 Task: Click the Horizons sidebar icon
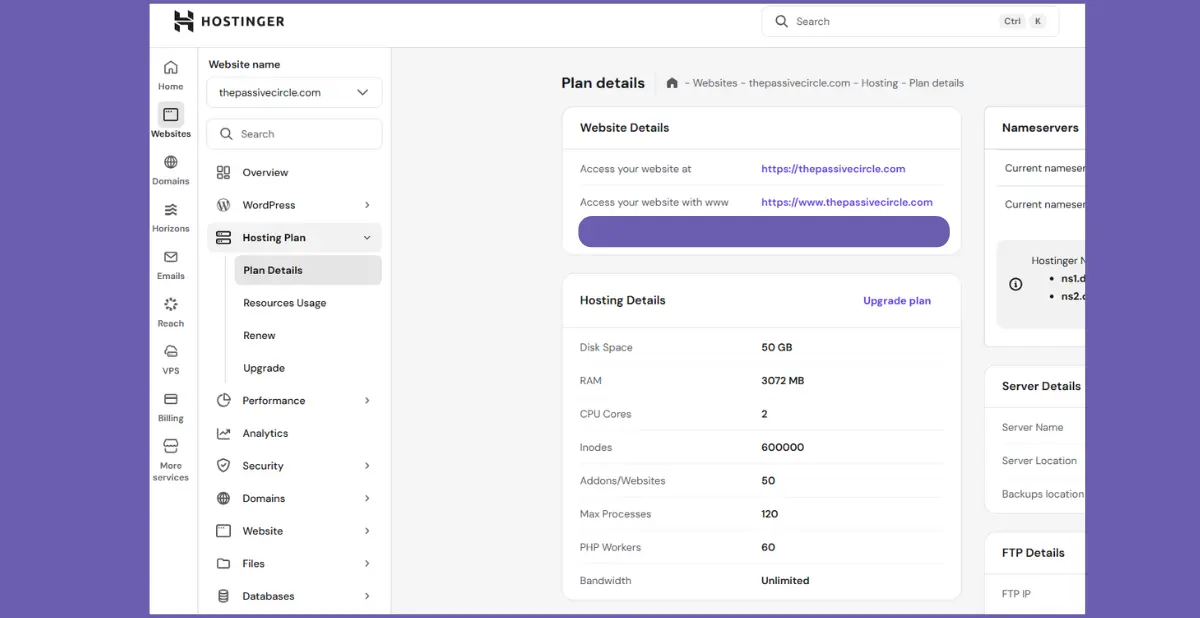coord(170,215)
